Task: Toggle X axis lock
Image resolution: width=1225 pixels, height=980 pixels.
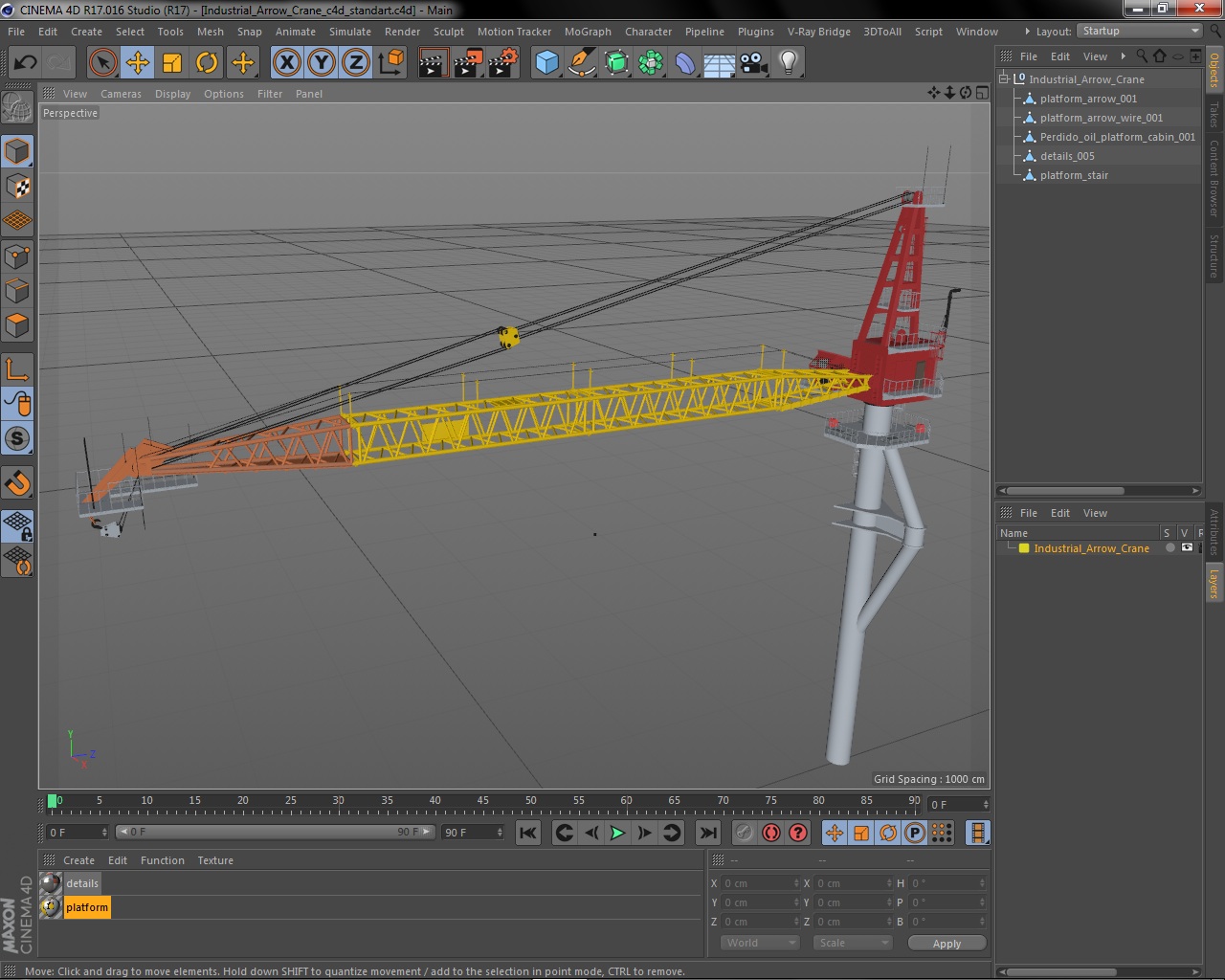Action: click(x=286, y=63)
